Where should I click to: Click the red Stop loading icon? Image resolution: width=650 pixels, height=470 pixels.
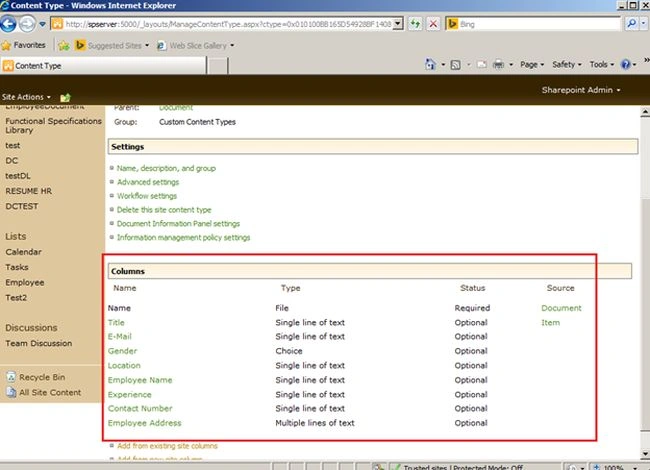pos(433,24)
